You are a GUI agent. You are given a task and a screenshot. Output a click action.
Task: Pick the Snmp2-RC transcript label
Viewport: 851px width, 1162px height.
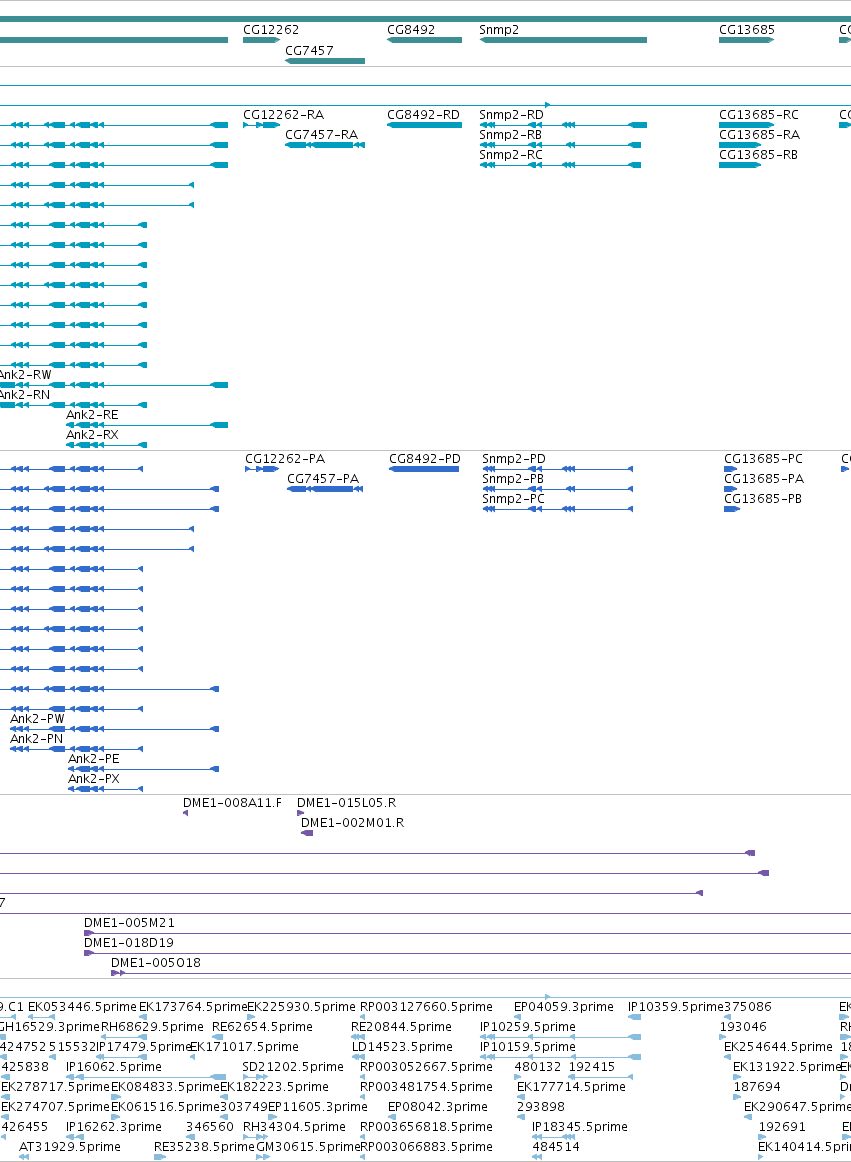click(x=511, y=155)
